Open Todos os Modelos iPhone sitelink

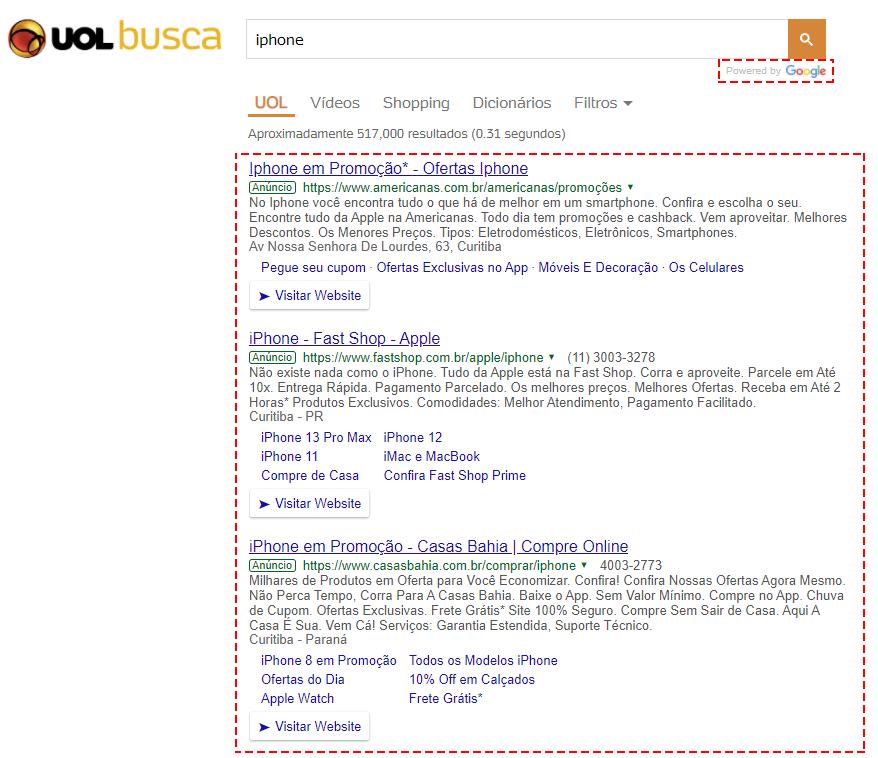pos(483,661)
